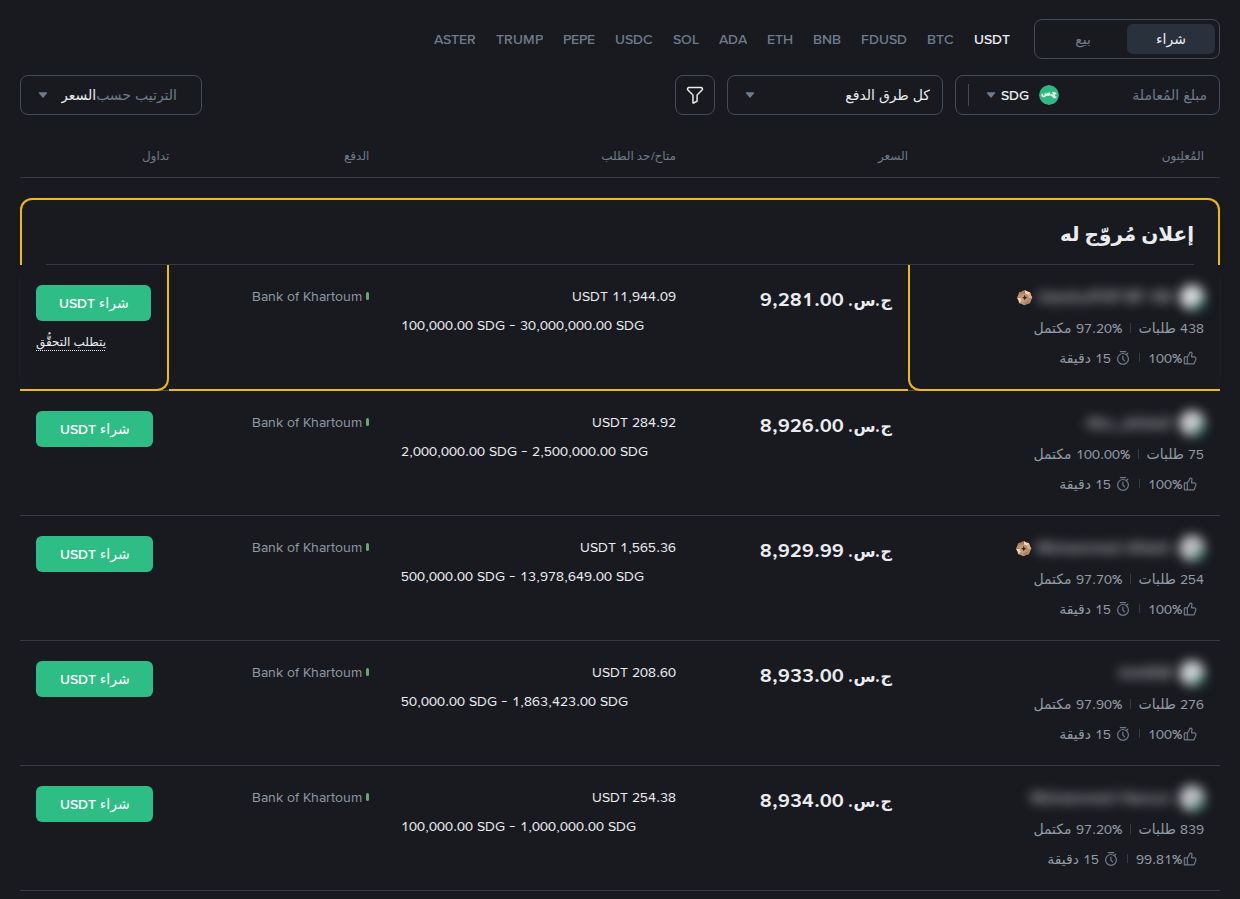
Task: Open the filter funnel icon
Action: coord(695,95)
